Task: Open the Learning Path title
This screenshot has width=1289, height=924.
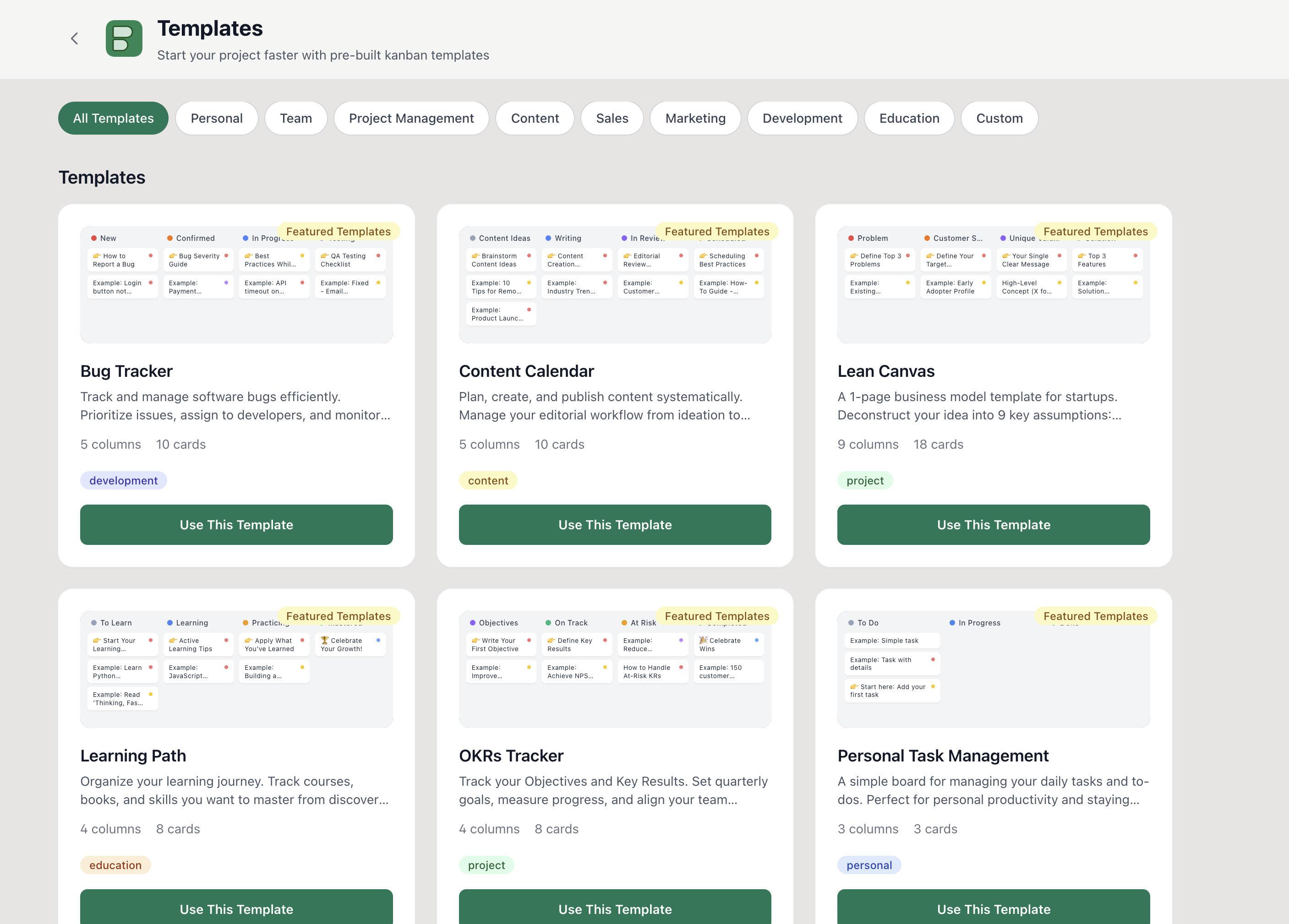Action: (x=133, y=756)
